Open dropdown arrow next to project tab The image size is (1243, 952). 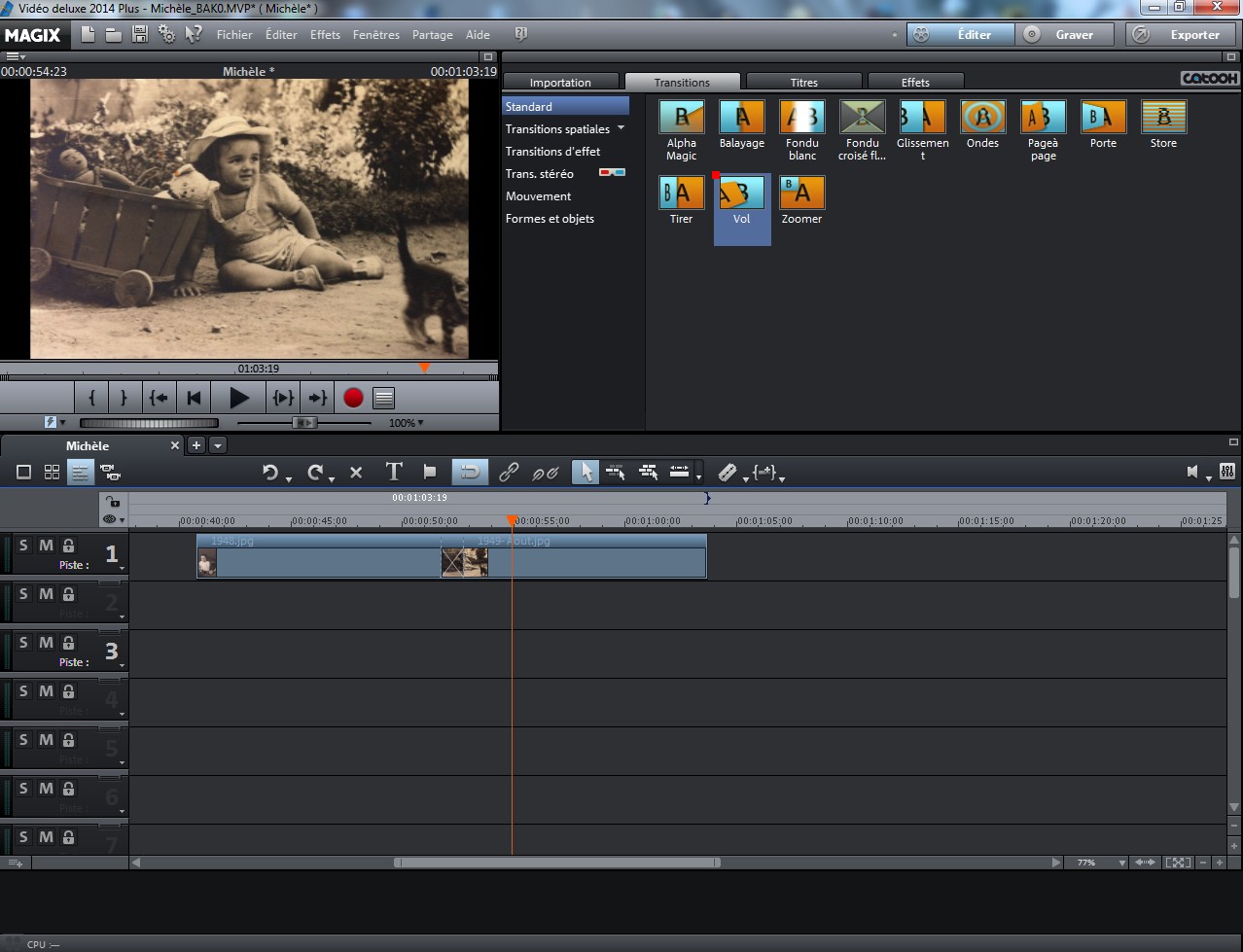(x=218, y=445)
